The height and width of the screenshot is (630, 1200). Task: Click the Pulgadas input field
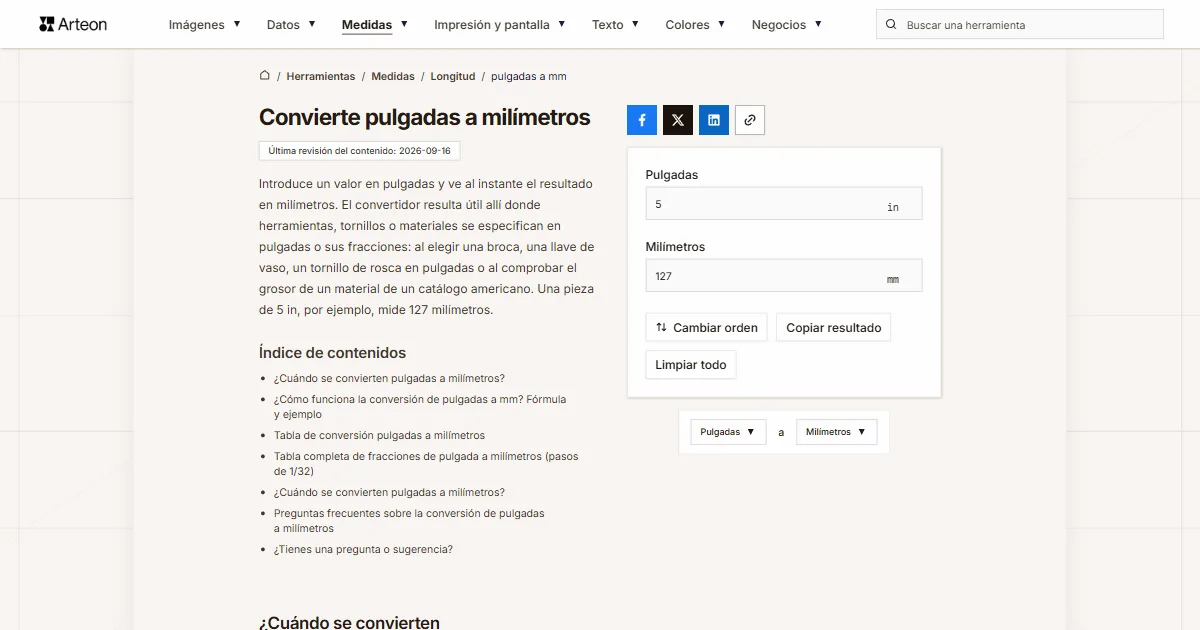click(x=784, y=204)
